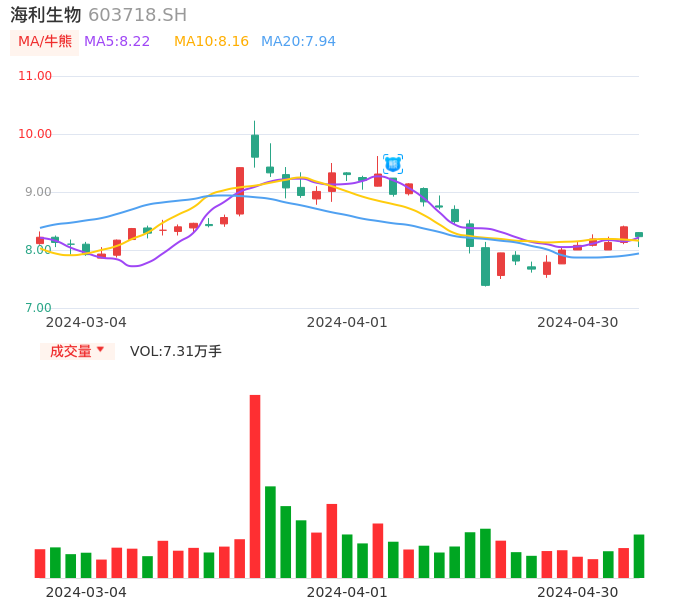Click the 2024-04-30 date label under the volume chart
The image size is (686, 606).
coord(578,592)
